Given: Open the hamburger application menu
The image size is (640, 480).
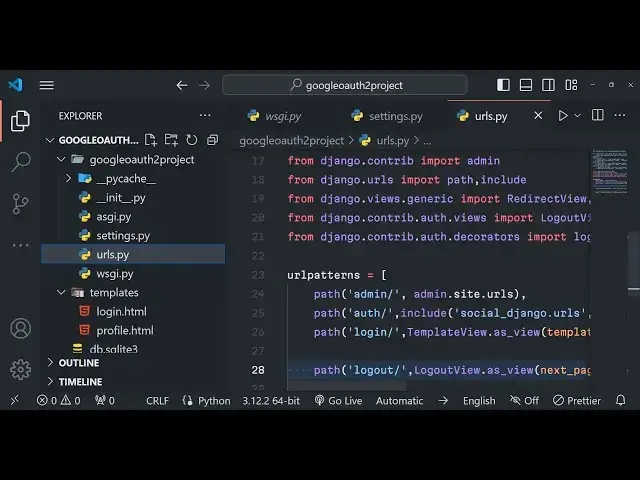Looking at the screenshot, I should pyautogui.click(x=47, y=85).
